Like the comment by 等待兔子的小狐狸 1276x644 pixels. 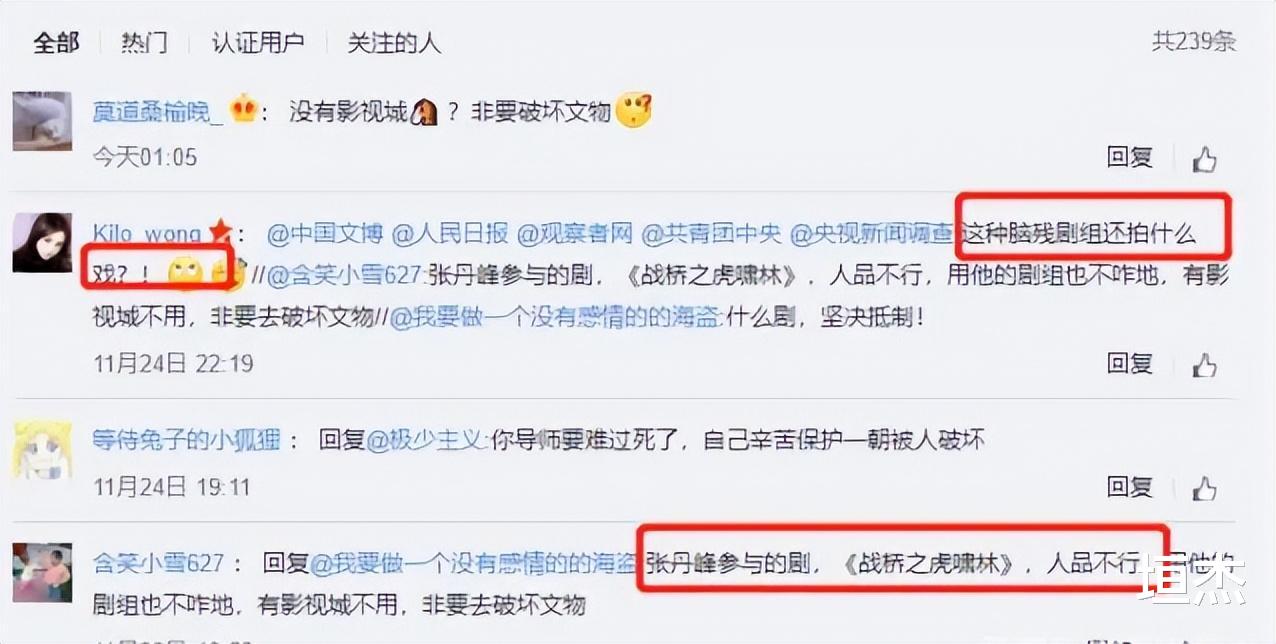coord(1204,489)
